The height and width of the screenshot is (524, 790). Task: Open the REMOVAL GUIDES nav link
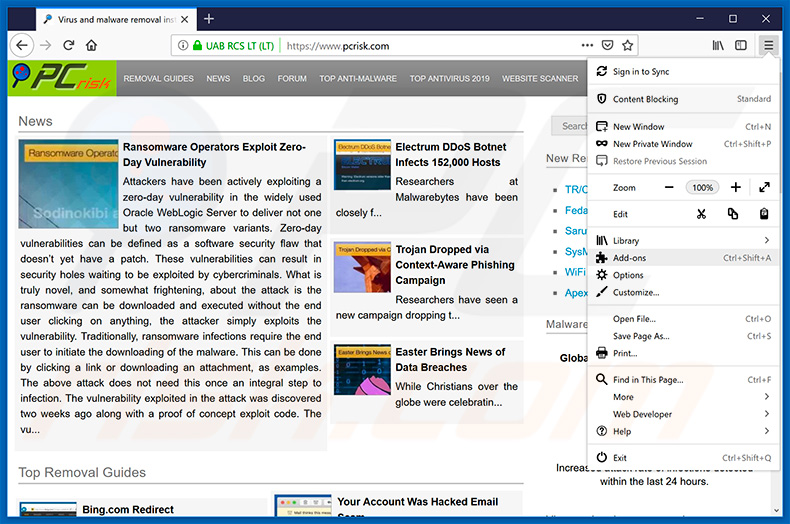pyautogui.click(x=158, y=79)
